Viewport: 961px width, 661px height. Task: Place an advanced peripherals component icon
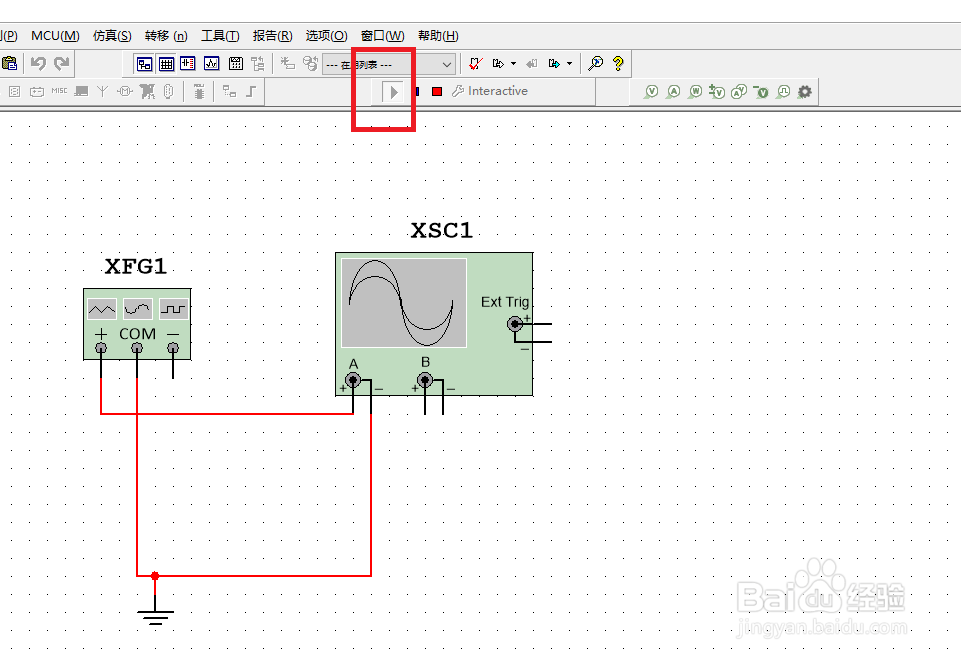(x=81, y=92)
